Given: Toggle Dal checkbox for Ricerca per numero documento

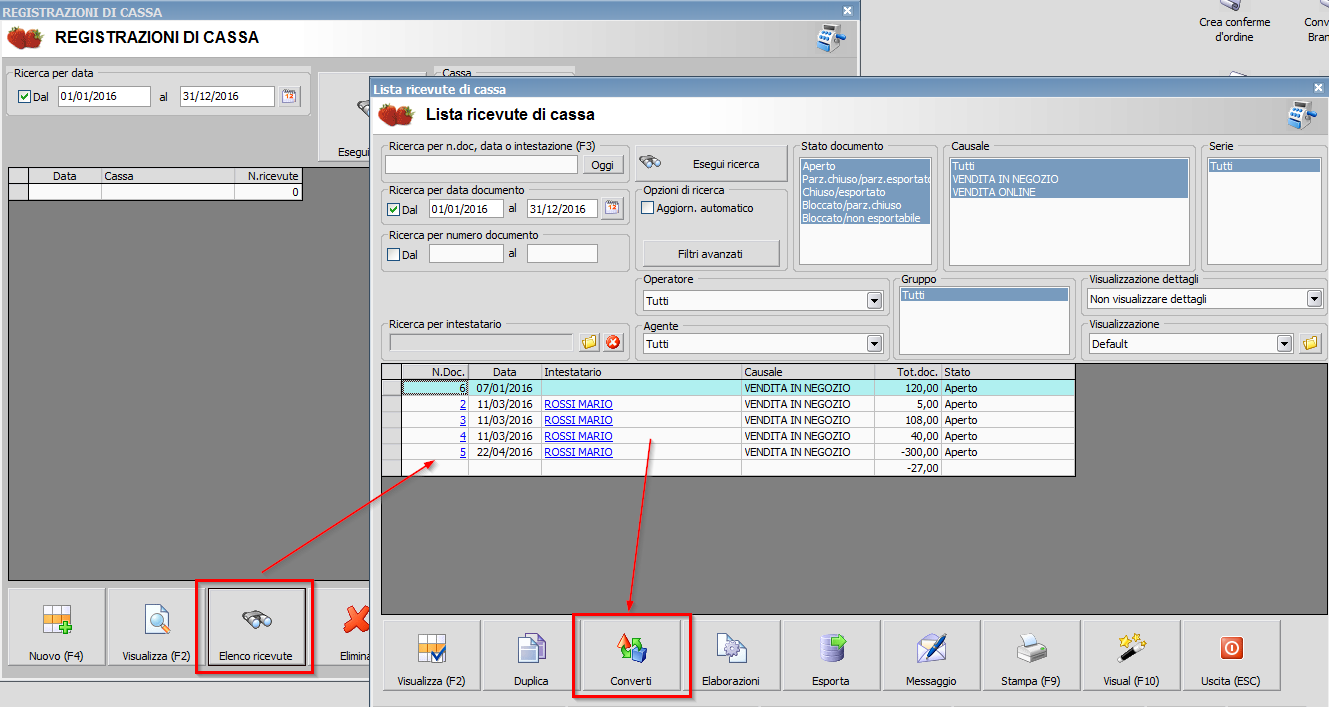Looking at the screenshot, I should tap(393, 254).
